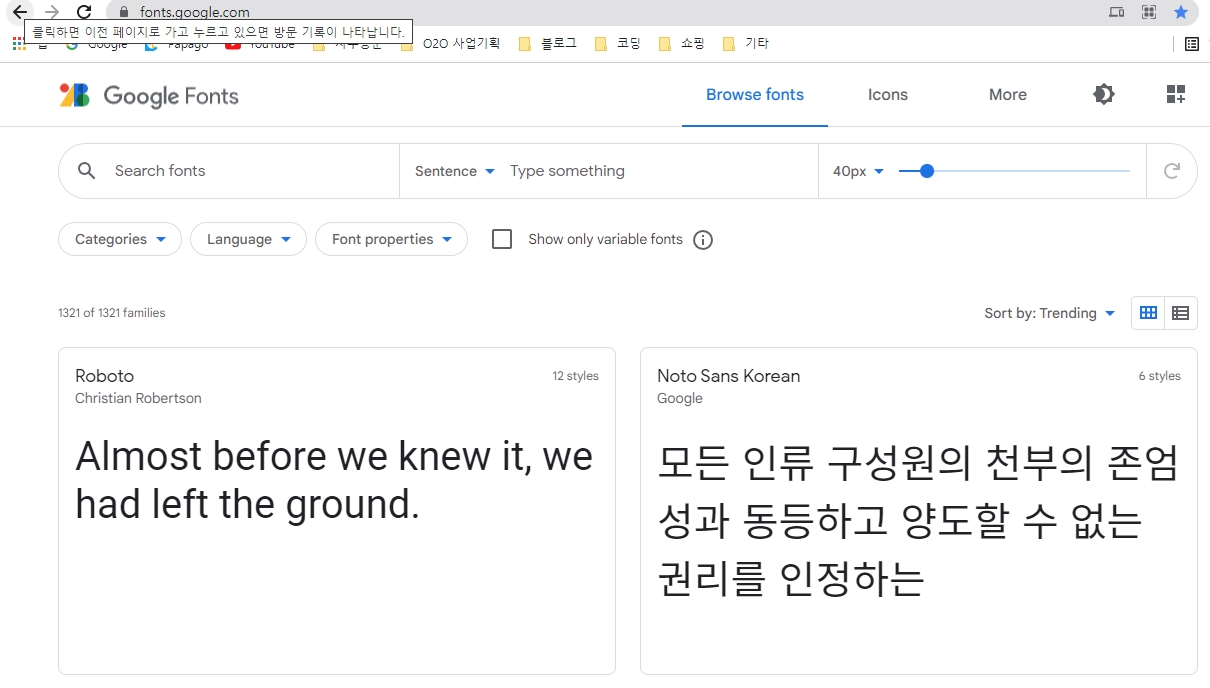Click the Google Fonts logo

pos(149,95)
